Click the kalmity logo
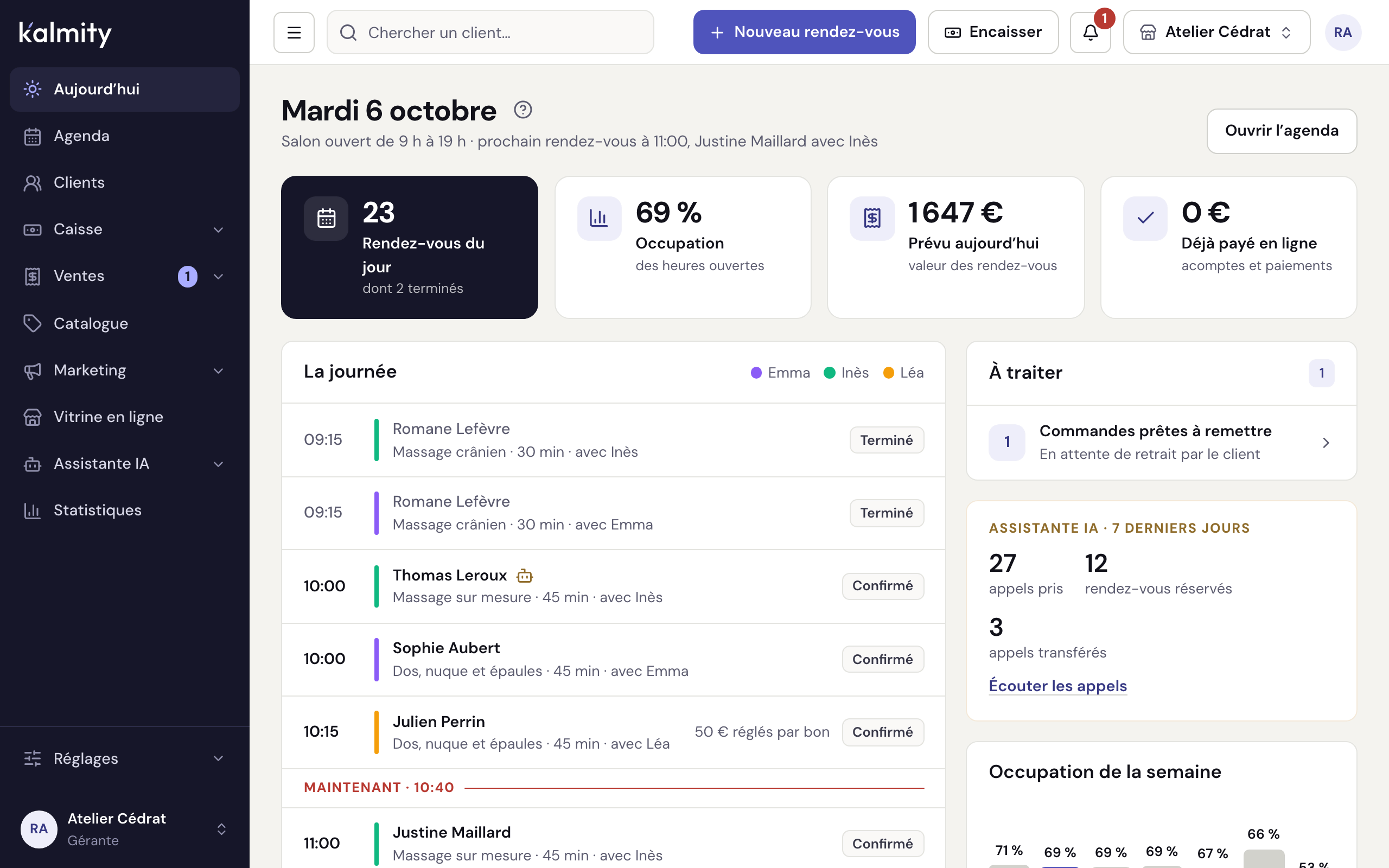This screenshot has height=868, width=1389. pos(66,33)
